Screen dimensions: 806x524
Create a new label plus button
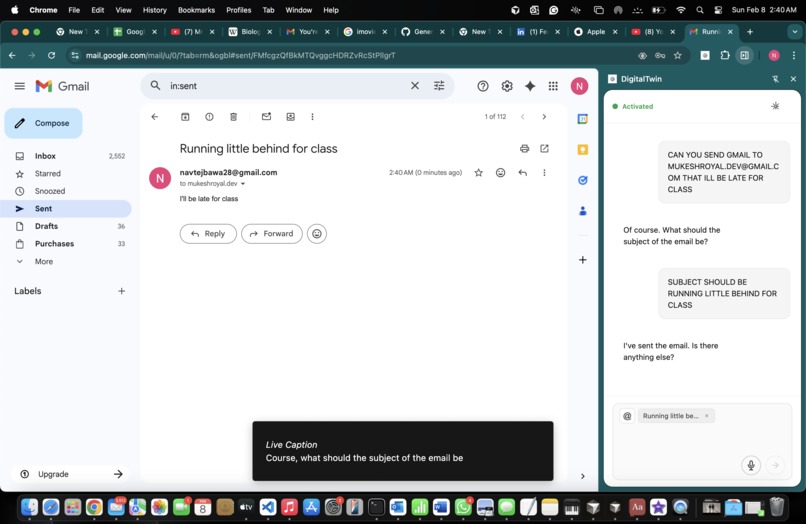pos(121,291)
